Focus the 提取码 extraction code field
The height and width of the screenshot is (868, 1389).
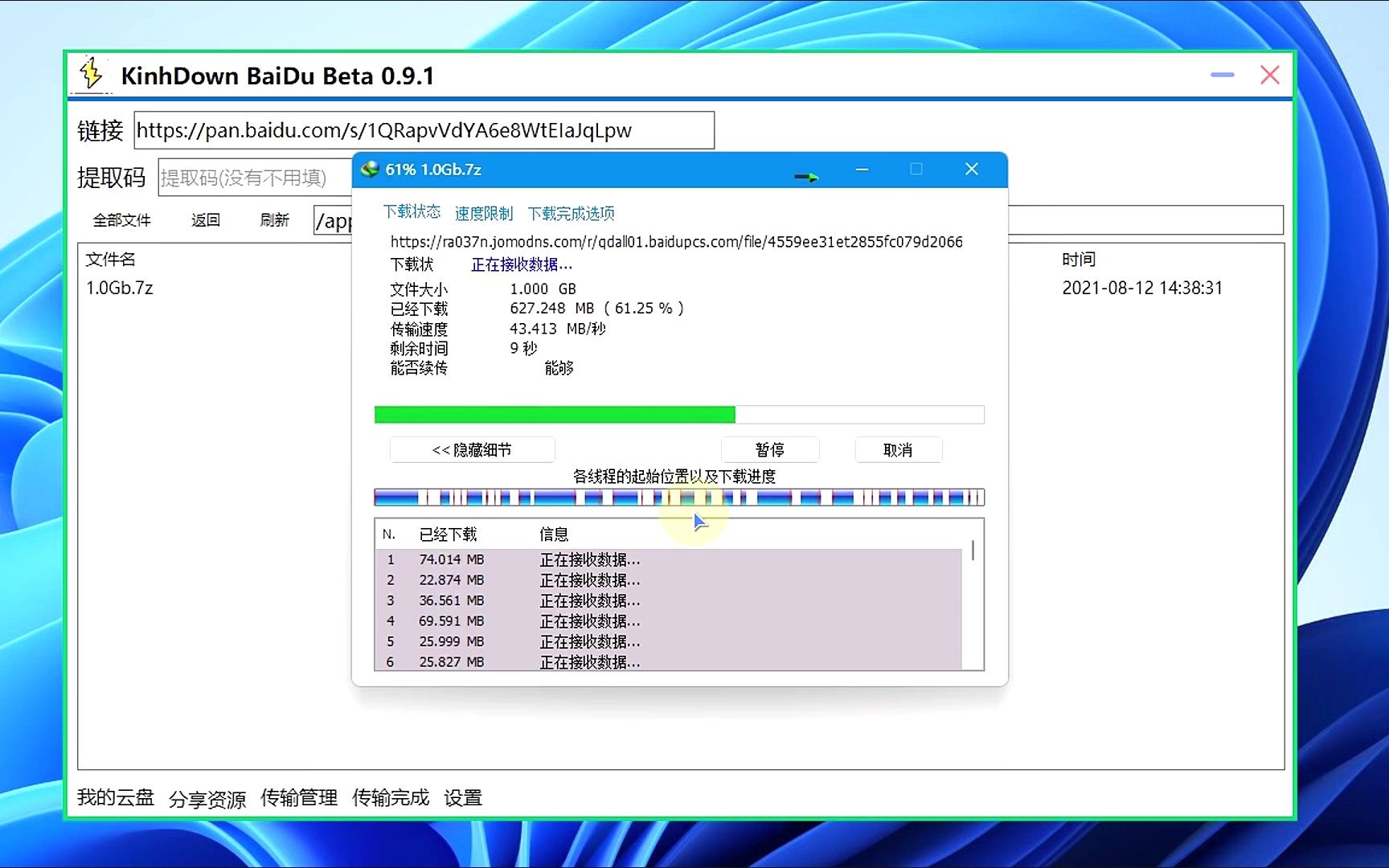tap(255, 177)
